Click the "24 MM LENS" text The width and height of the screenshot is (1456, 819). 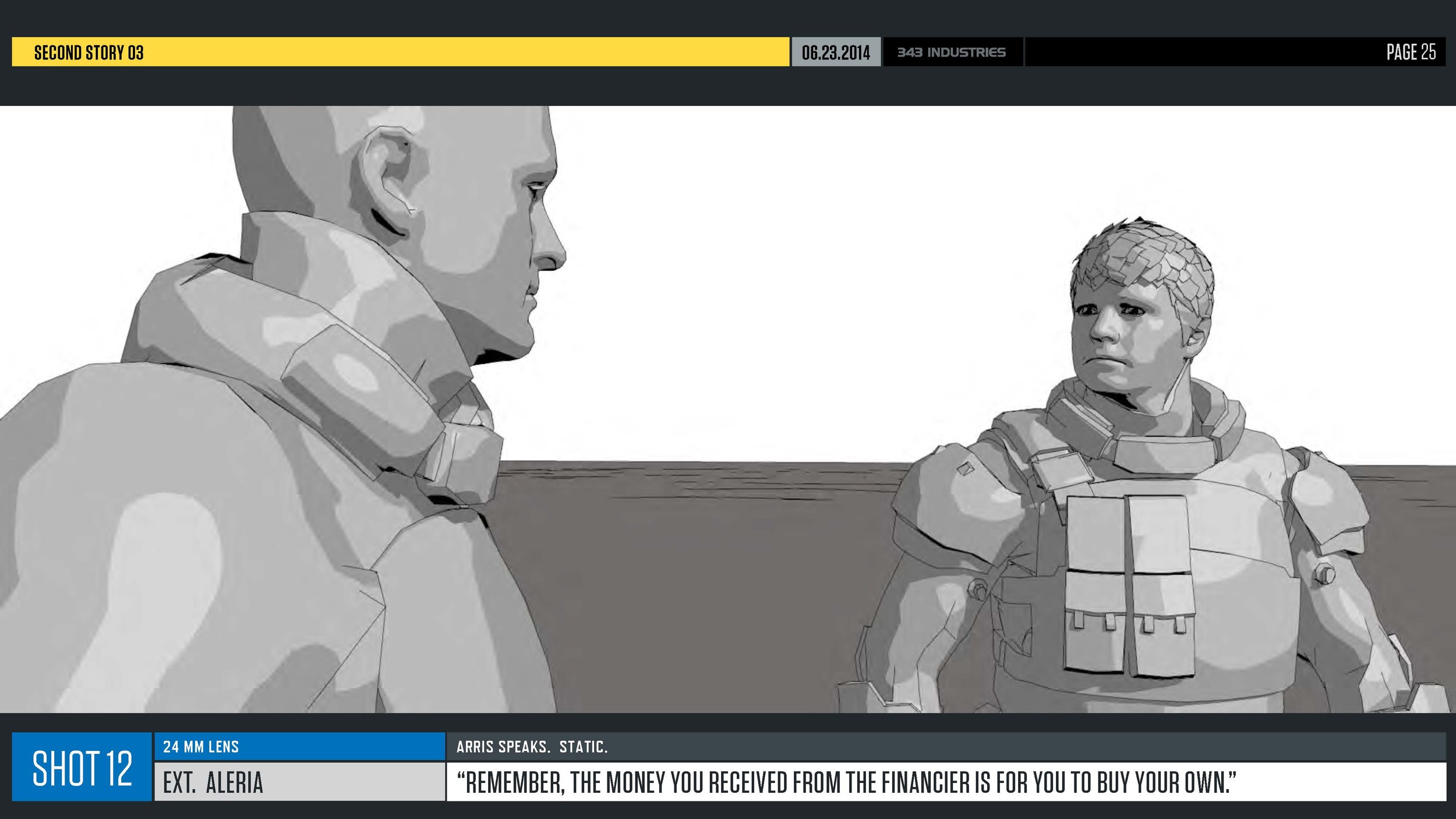[x=201, y=747]
